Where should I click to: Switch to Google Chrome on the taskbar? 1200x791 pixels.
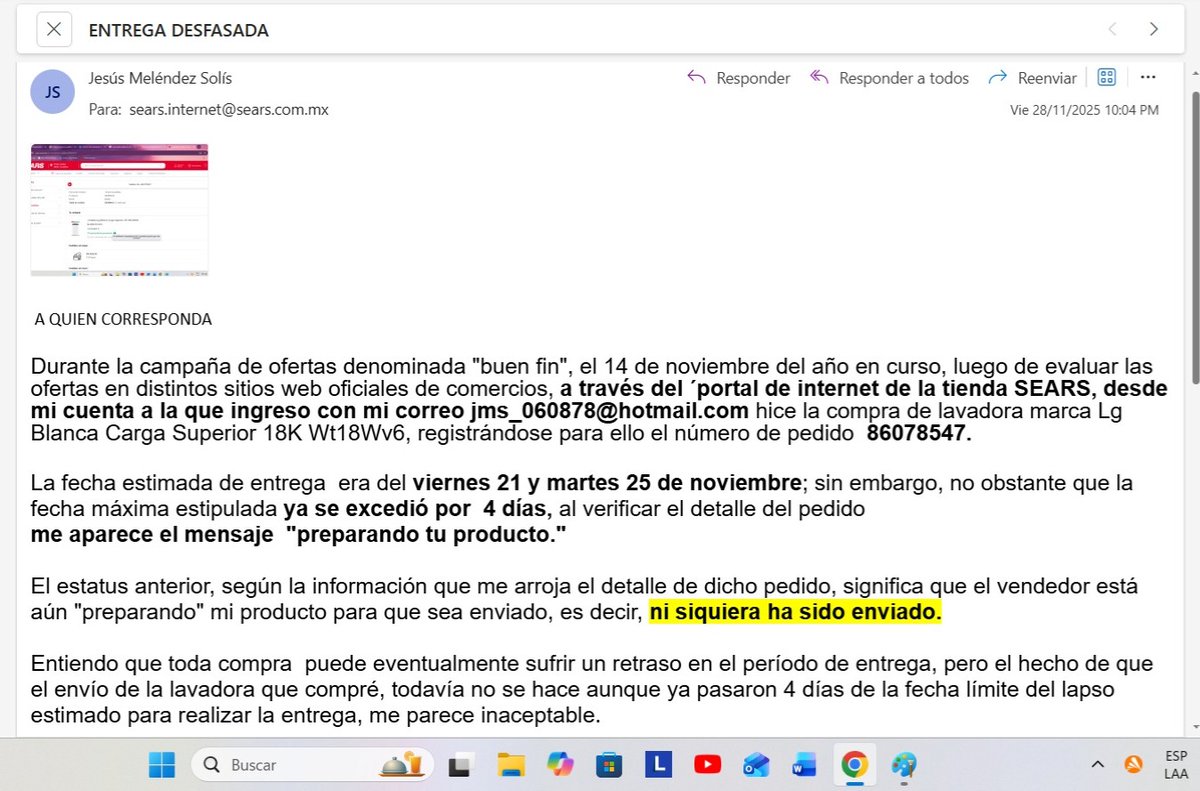tap(854, 765)
